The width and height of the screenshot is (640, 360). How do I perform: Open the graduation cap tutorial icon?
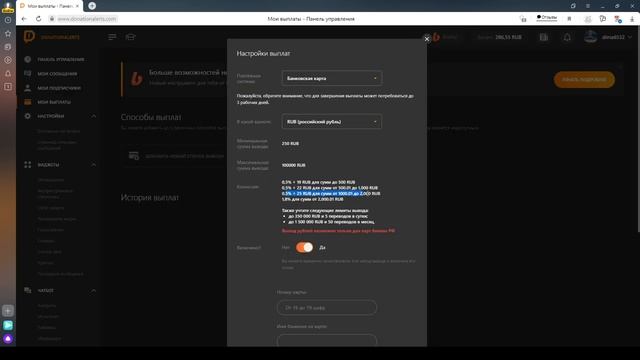click(130, 37)
